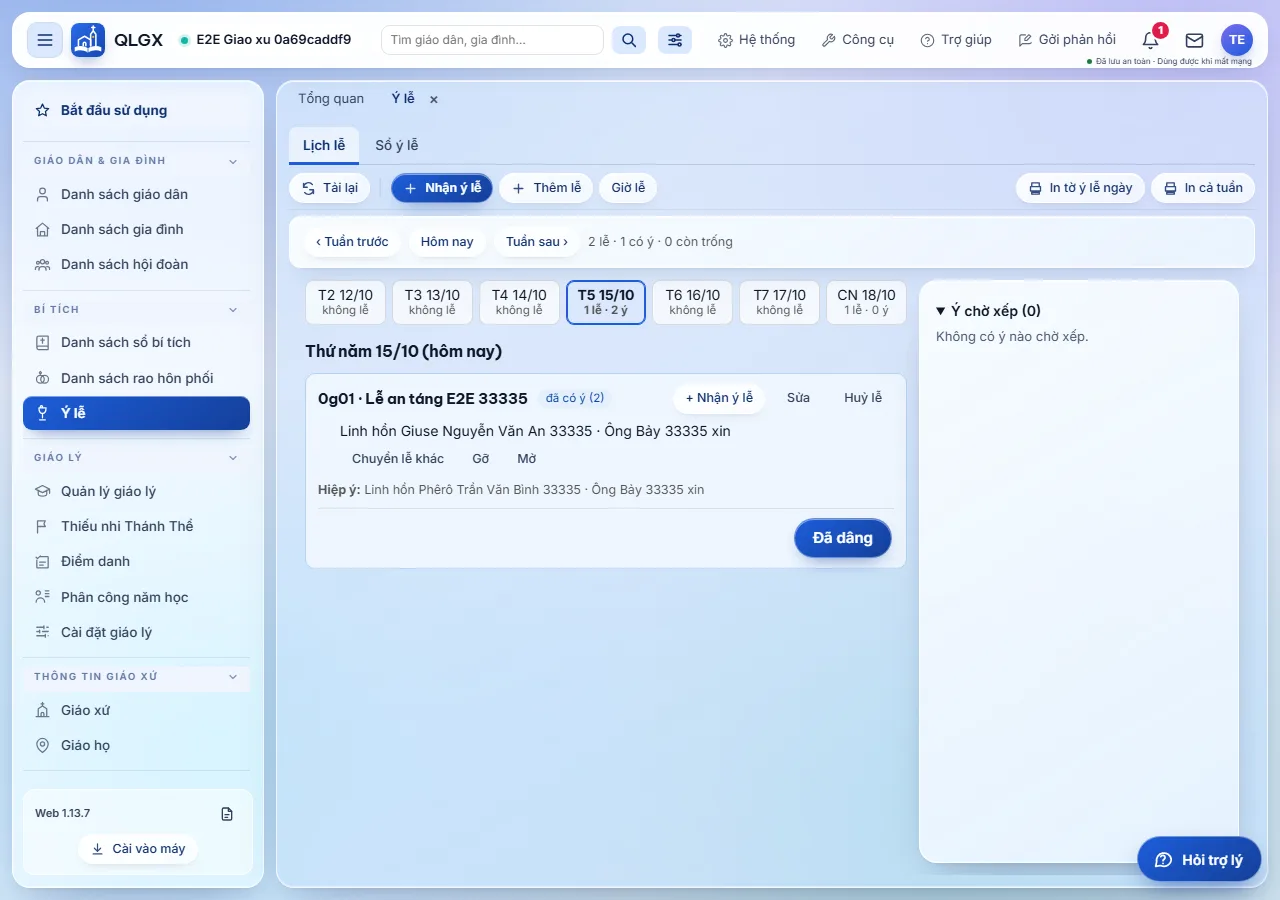Viewport: 1280px width, 900px height.
Task: Focus the Tìm giáo dân search field
Action: click(492, 40)
